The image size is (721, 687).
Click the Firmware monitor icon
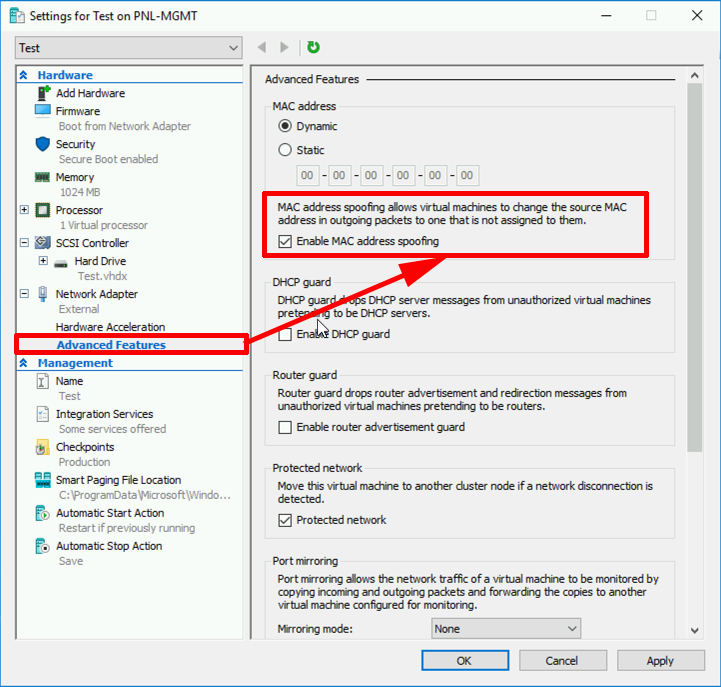coord(43,111)
